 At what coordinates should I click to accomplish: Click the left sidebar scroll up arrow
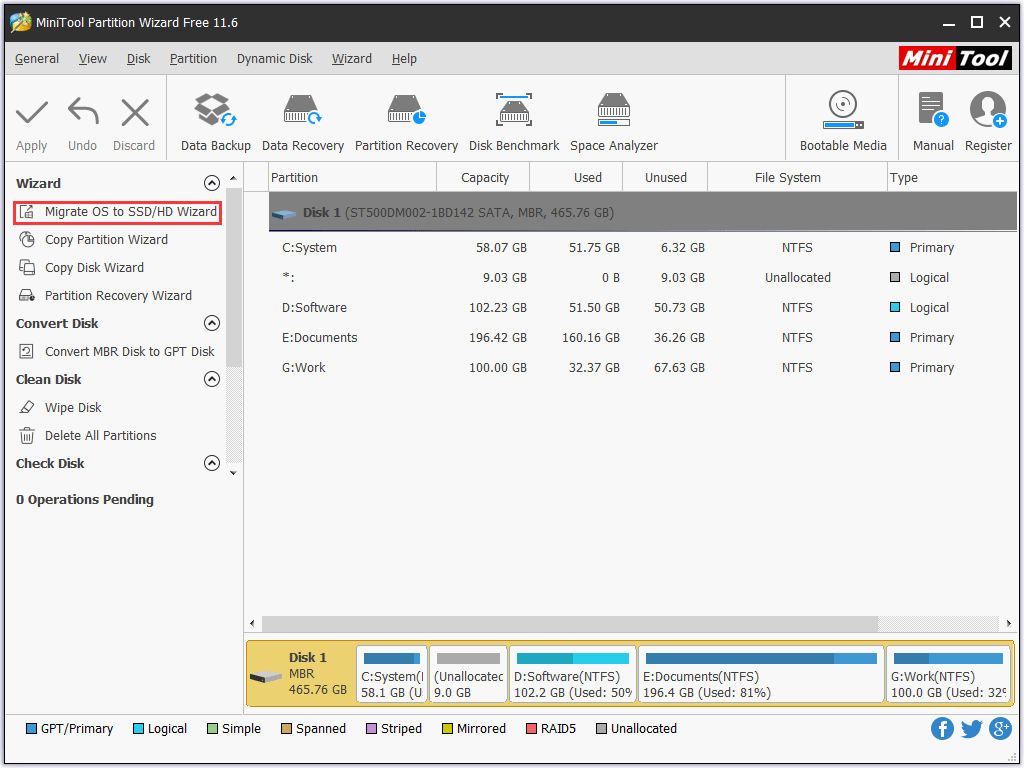point(233,178)
